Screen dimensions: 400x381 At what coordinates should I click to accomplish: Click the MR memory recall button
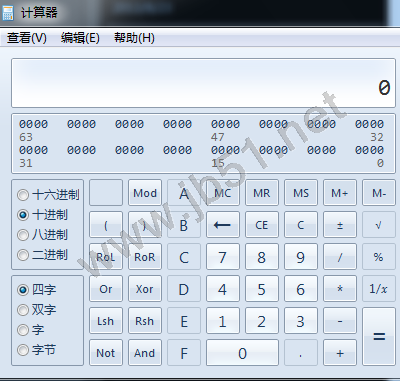point(262,193)
